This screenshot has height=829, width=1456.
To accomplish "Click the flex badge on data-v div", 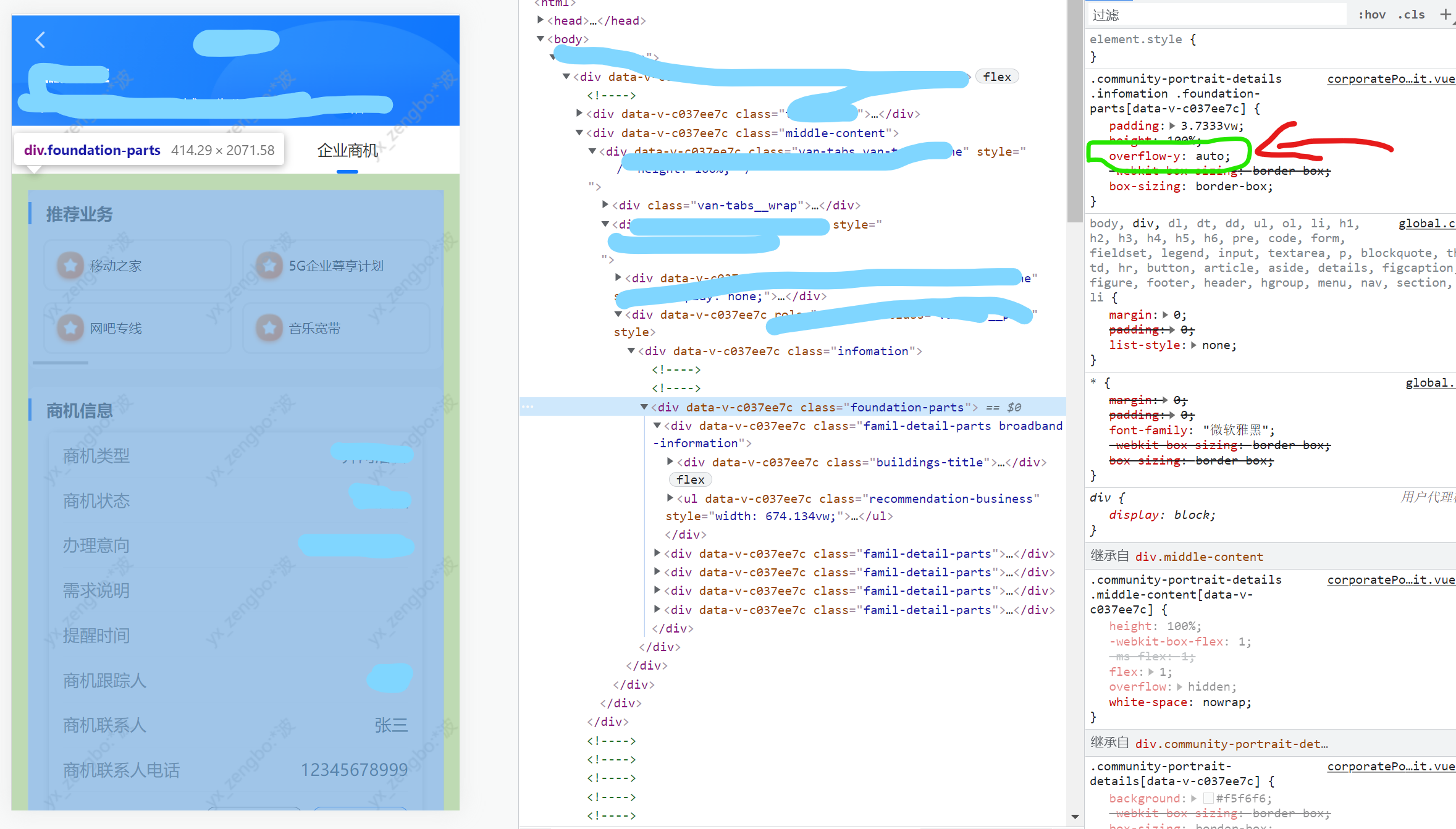I will tap(997, 77).
